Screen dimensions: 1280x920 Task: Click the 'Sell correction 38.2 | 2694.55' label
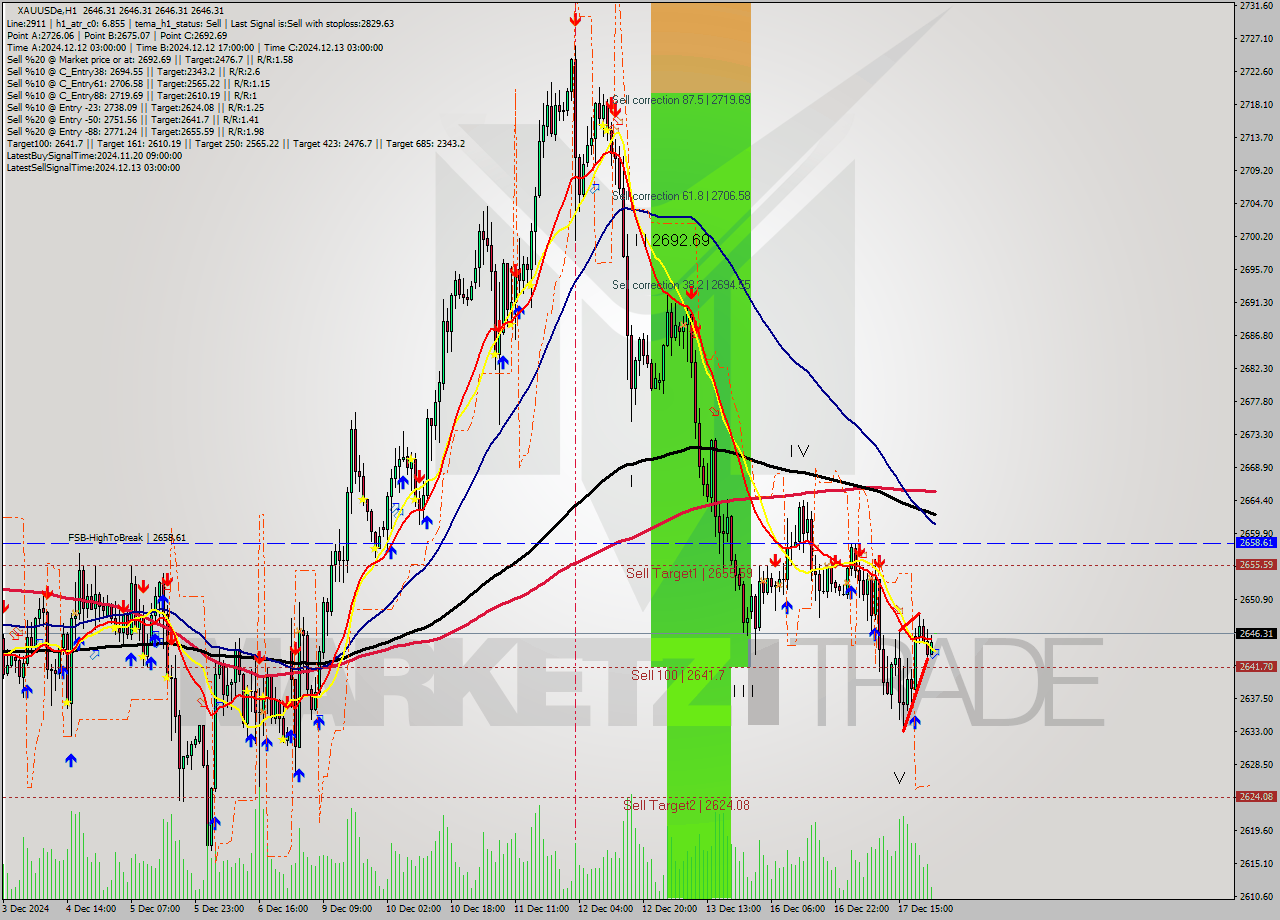tap(681, 285)
